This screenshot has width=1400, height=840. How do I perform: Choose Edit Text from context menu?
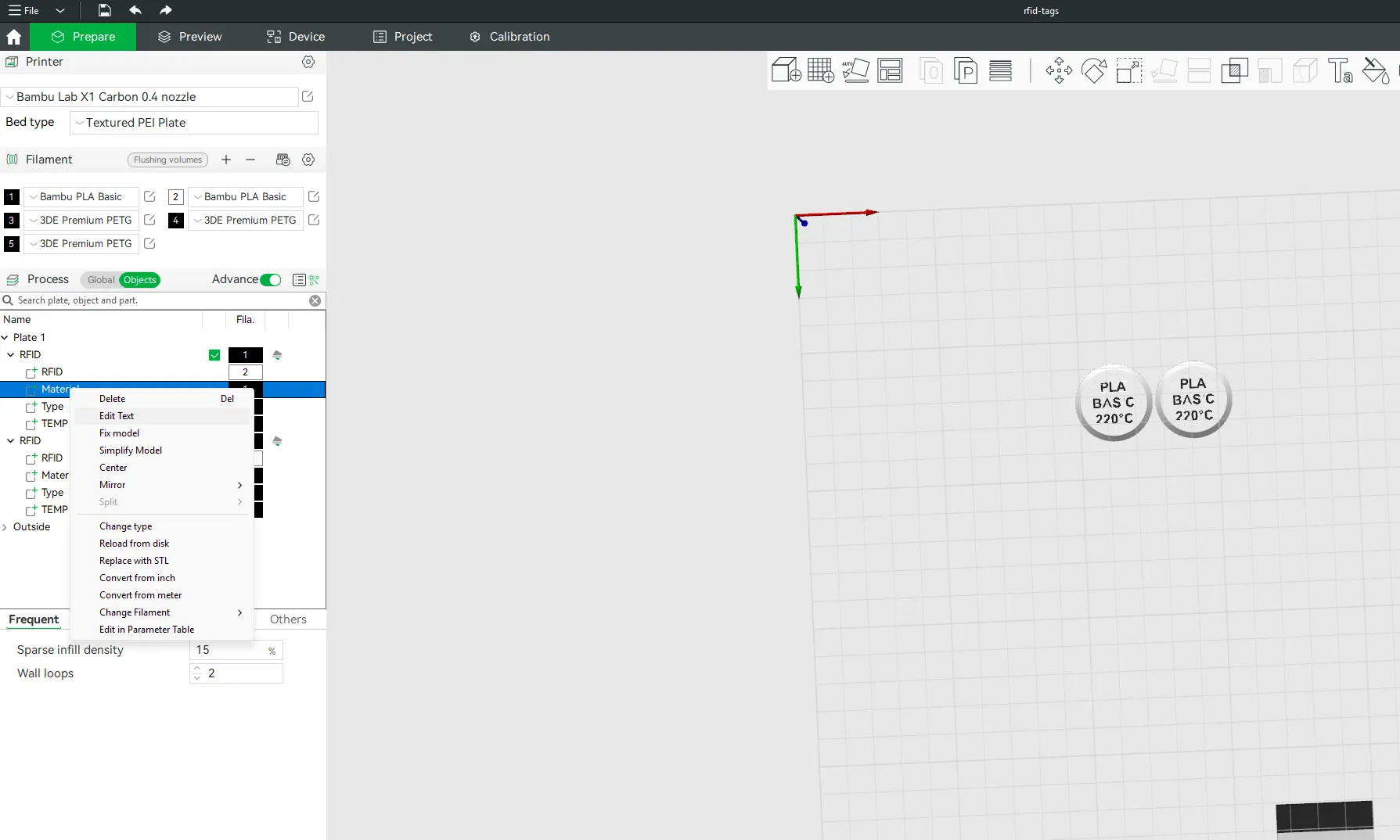click(x=117, y=416)
